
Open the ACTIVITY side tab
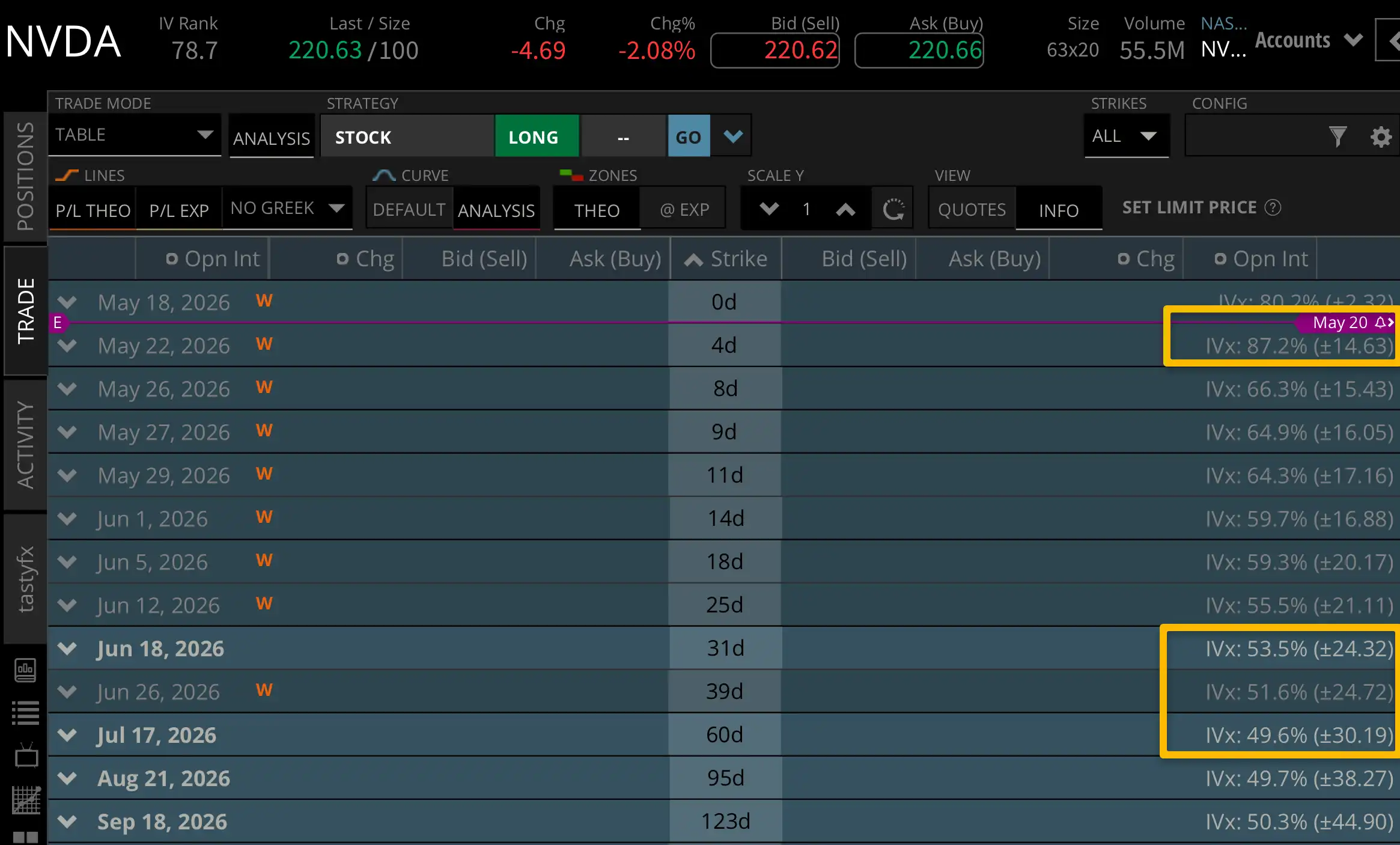pos(25,445)
